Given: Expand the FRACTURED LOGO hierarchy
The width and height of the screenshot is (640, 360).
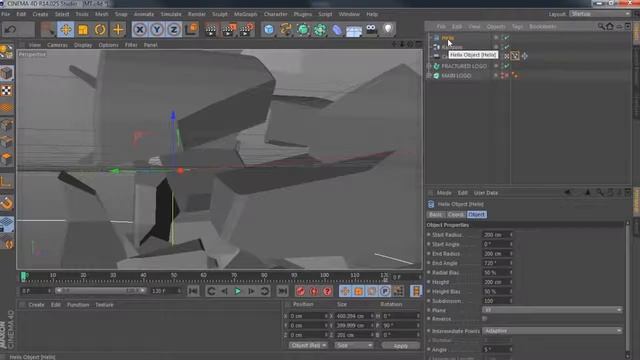Looking at the screenshot, I should [x=429, y=66].
